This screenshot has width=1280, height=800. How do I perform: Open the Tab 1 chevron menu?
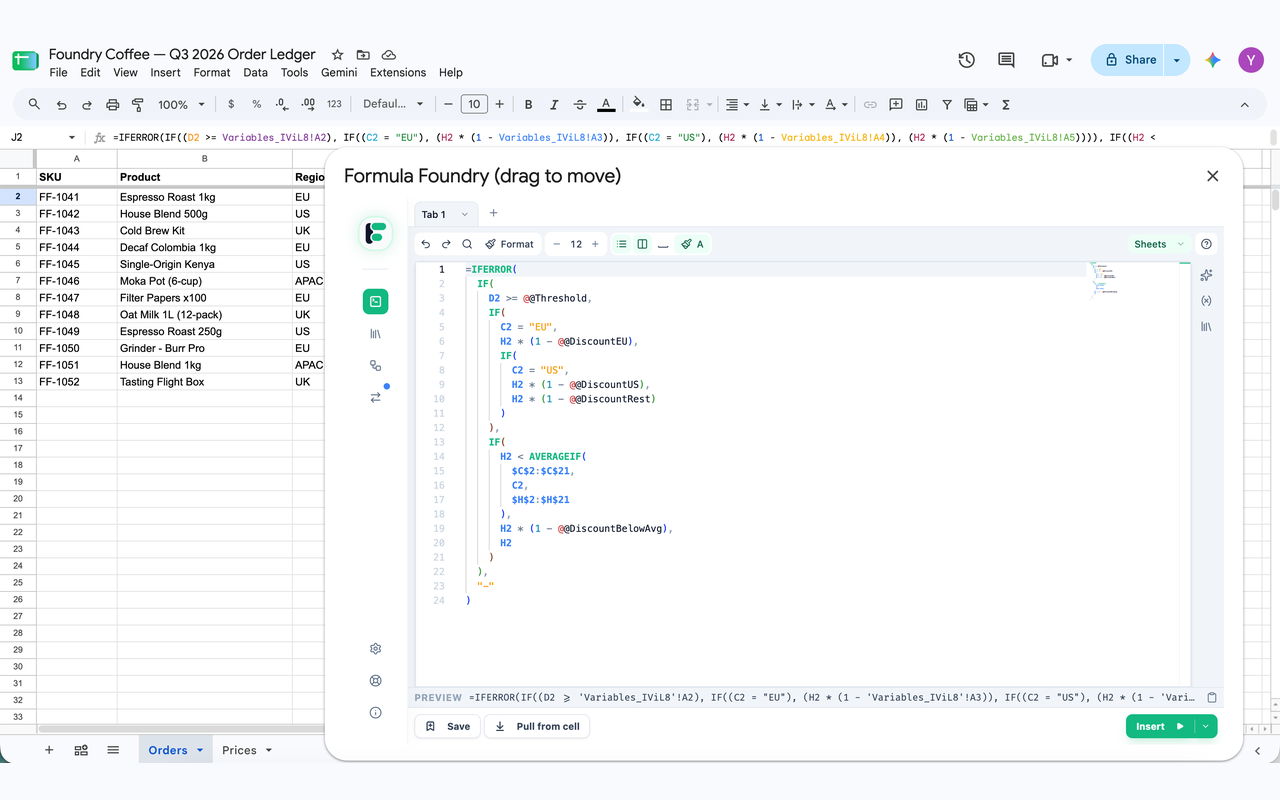pos(465,214)
